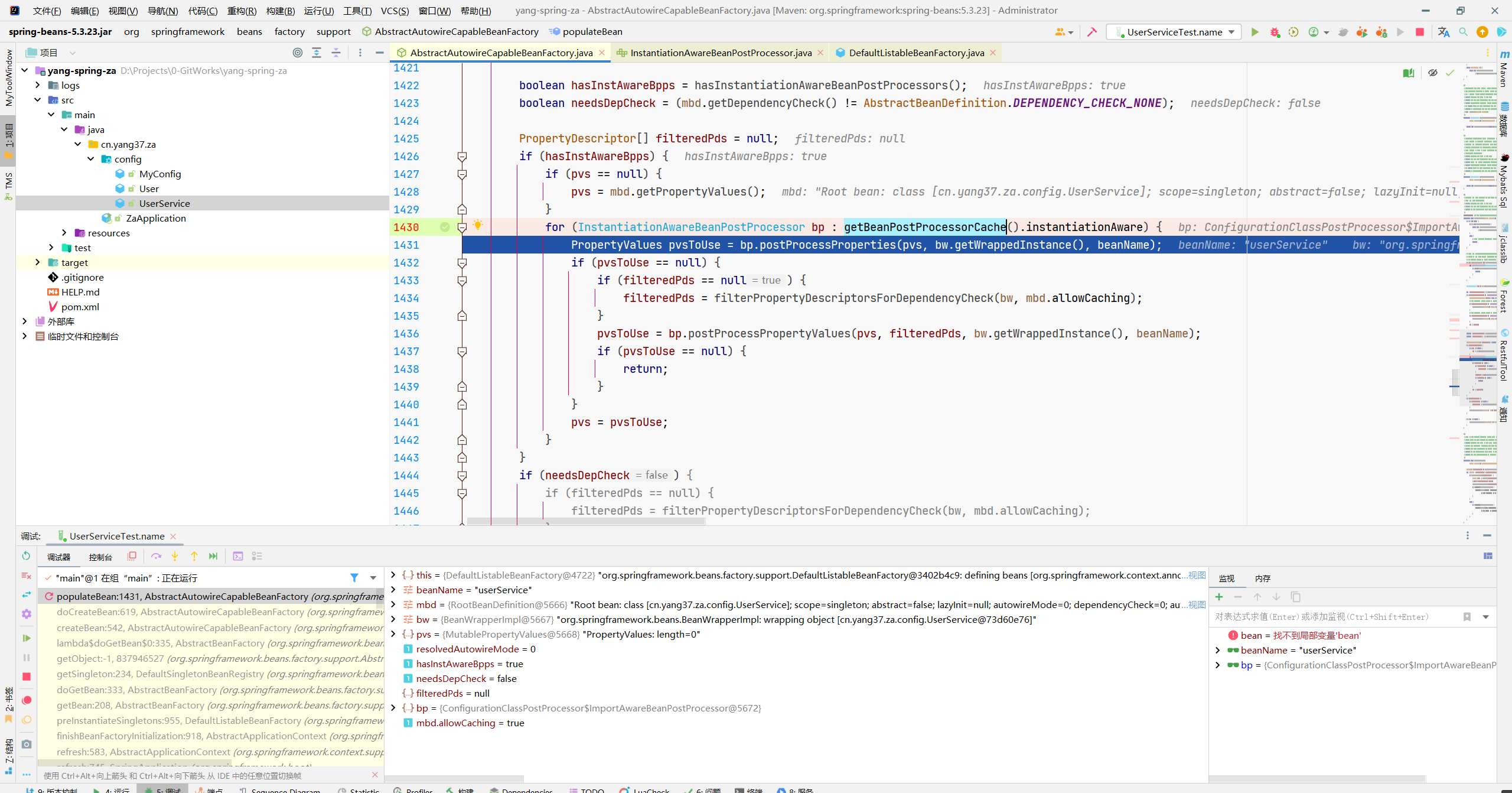The height and width of the screenshot is (793, 1512).
Task: Click the Step Into debugger icon
Action: 175,556
